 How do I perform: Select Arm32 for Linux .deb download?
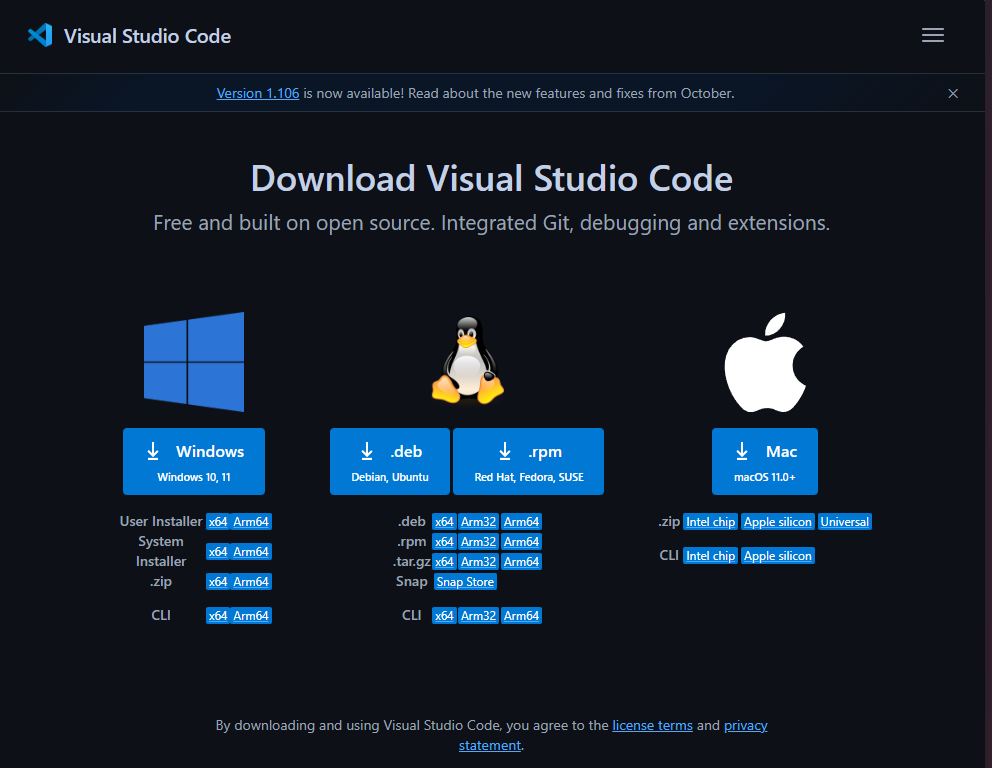478,522
